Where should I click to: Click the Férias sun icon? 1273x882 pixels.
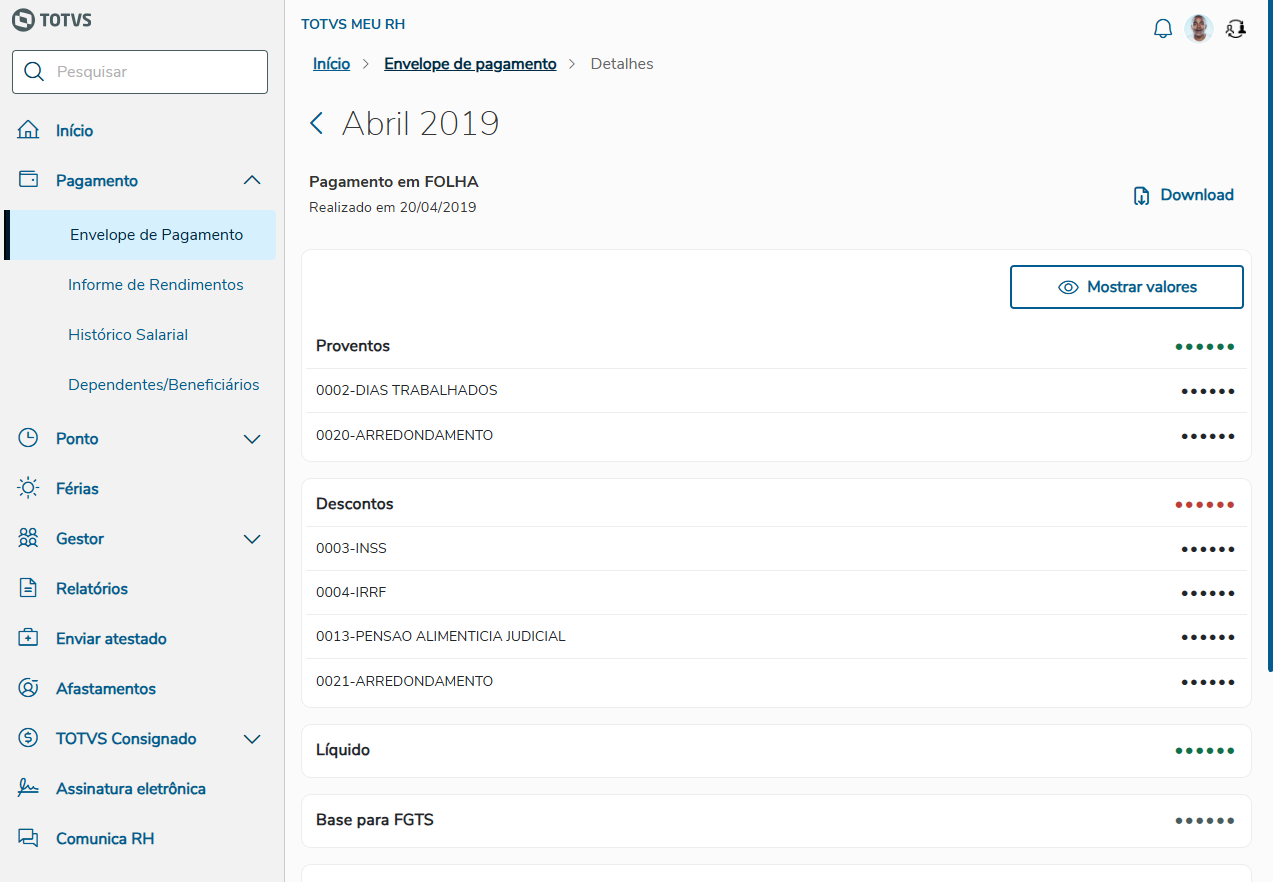click(28, 488)
